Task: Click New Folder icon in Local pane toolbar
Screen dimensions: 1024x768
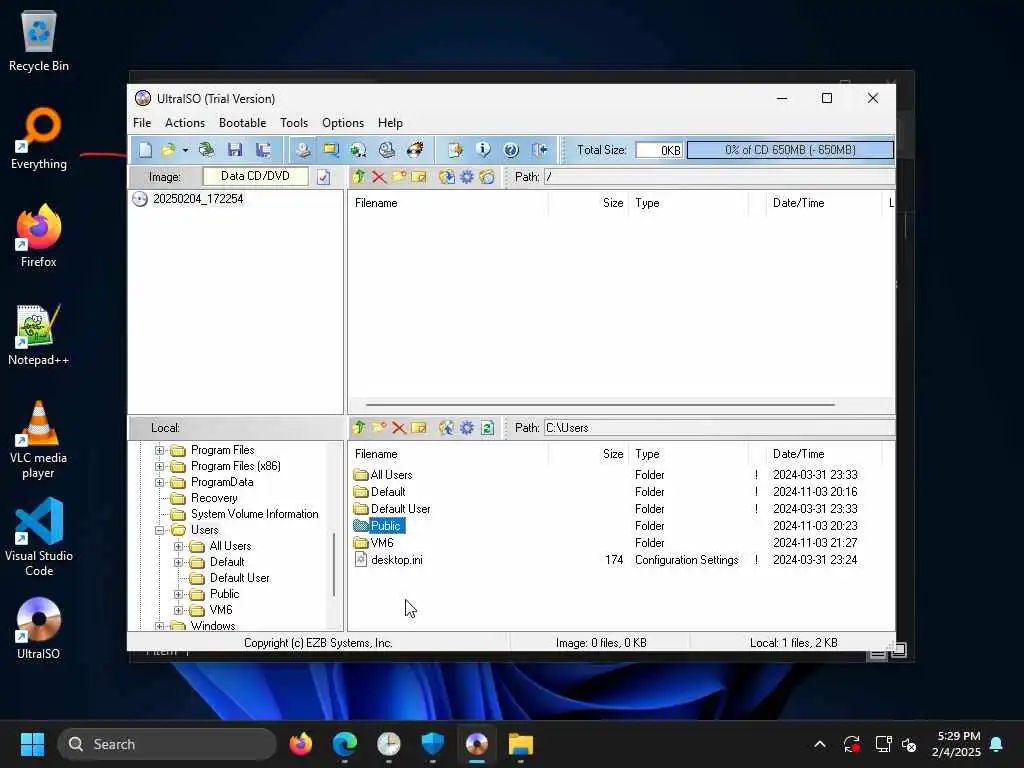Action: 379,428
